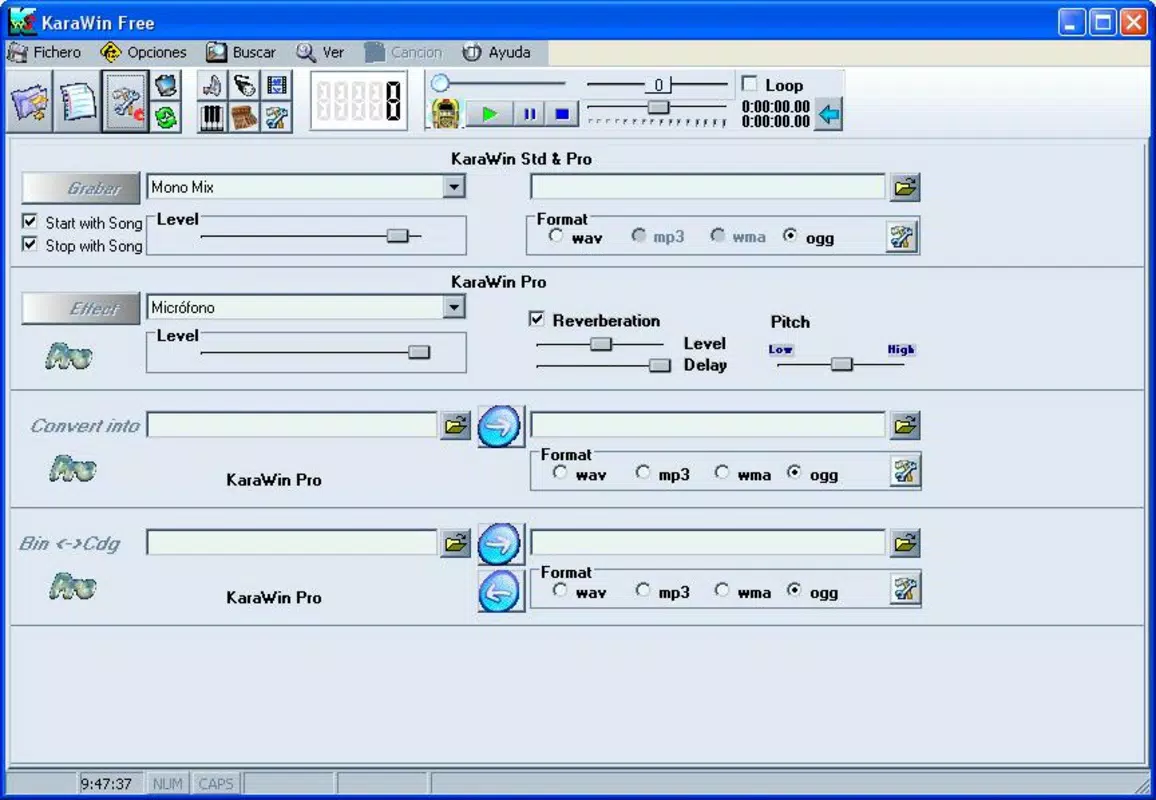Click the jukebox icon
Viewport: 1156px width, 800px height.
[x=445, y=114]
